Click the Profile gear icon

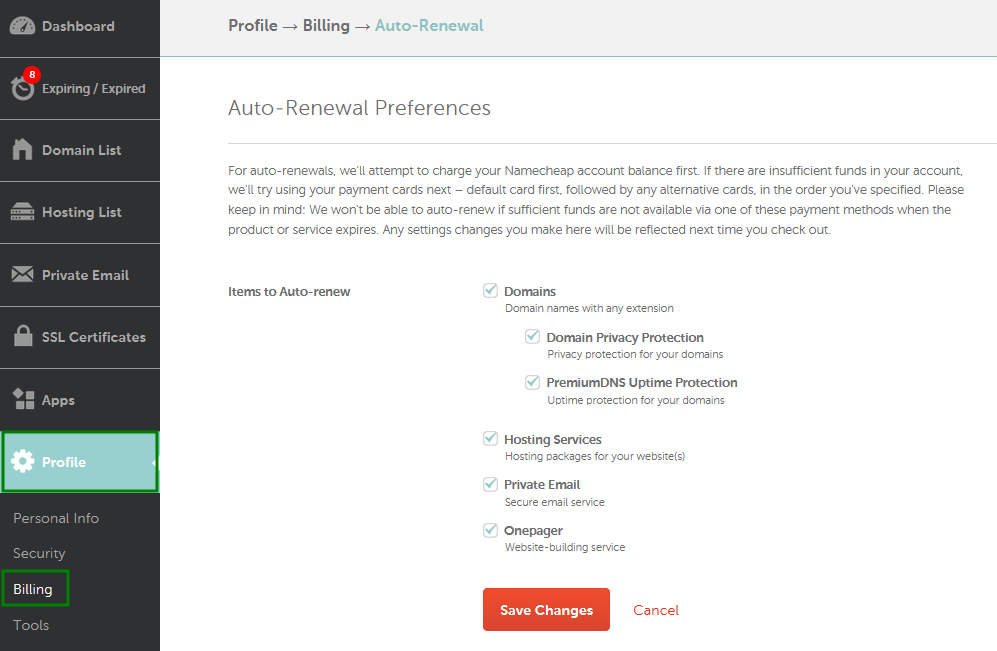pyautogui.click(x=23, y=461)
